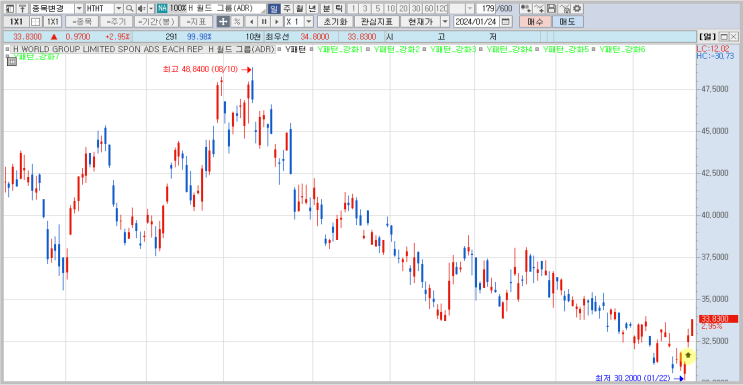Toggle the Y패턴_강화1 indicator marker
The height and width of the screenshot is (385, 743).
(x=313, y=49)
